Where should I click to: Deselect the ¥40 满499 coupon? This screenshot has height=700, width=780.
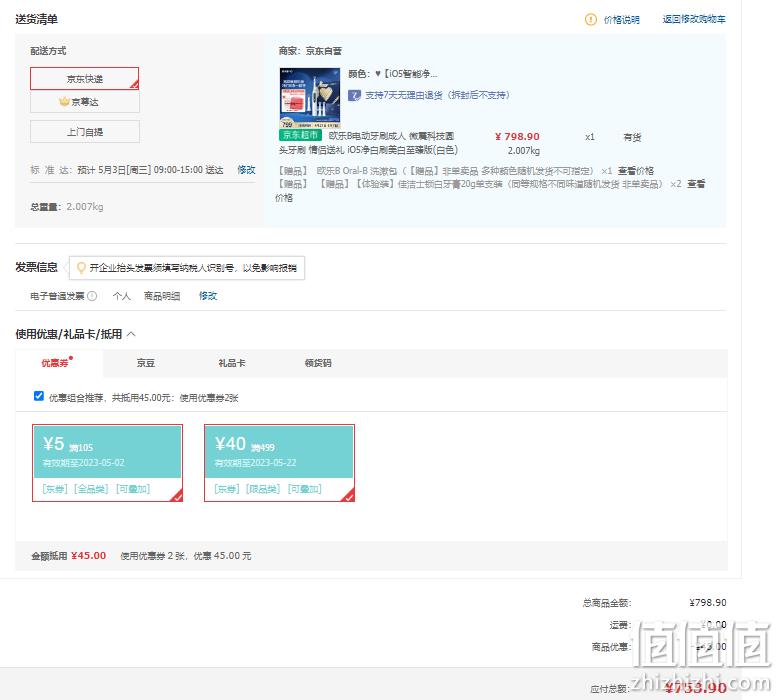(x=280, y=463)
